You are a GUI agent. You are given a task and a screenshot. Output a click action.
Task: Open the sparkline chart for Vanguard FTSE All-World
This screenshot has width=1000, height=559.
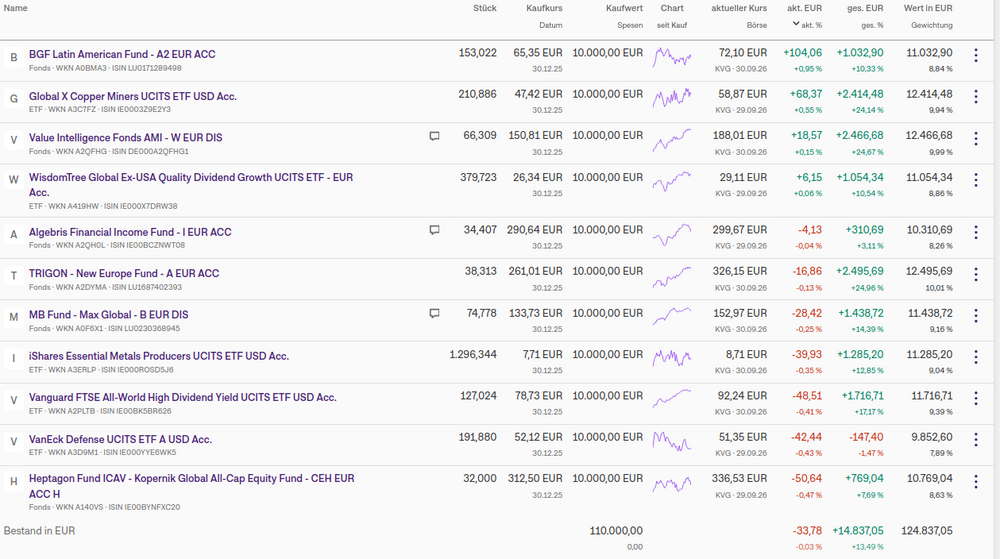(672, 398)
